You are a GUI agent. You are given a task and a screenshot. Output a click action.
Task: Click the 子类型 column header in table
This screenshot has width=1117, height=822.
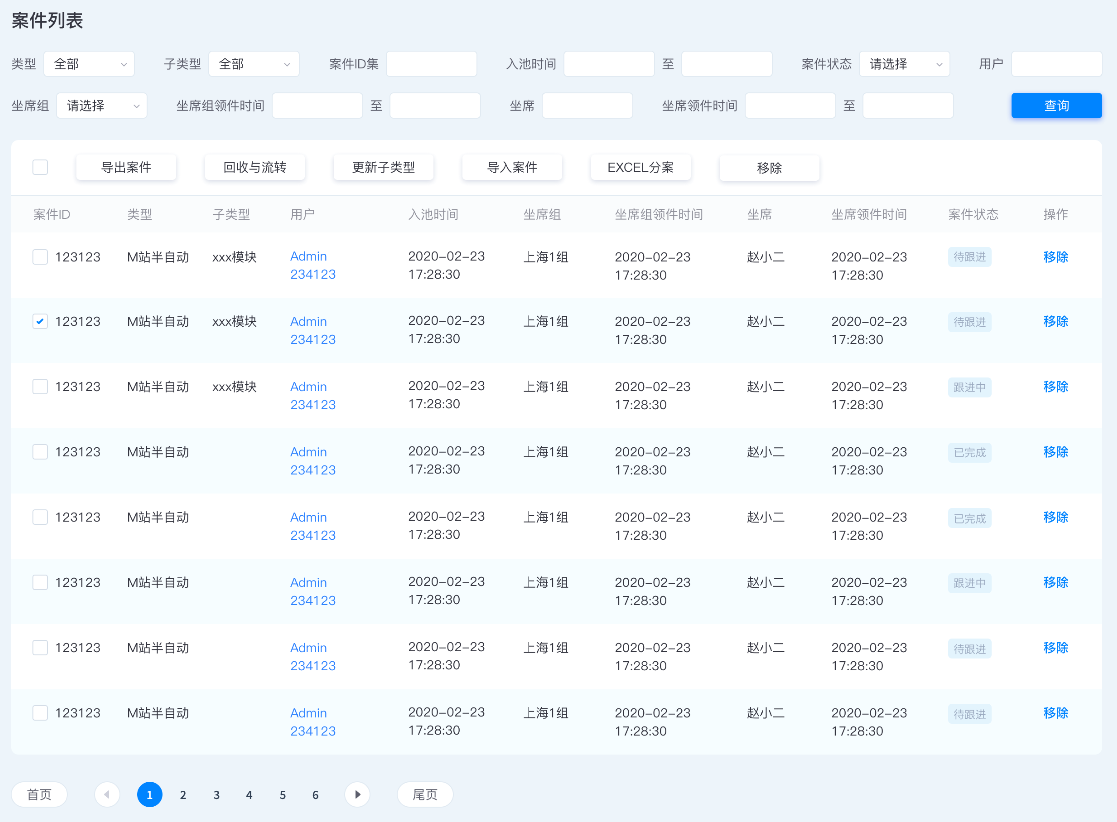click(x=232, y=214)
